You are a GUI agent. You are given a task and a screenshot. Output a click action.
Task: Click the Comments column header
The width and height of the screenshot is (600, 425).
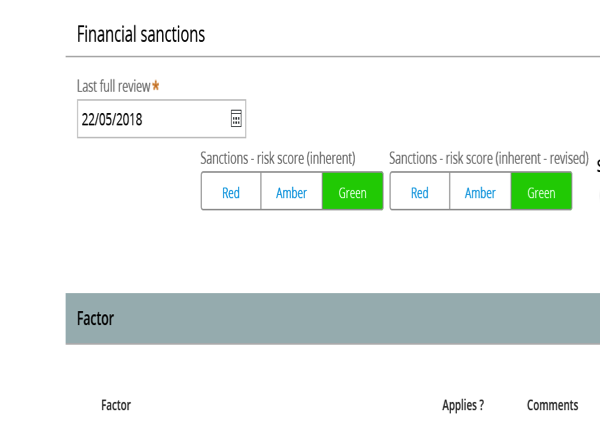(x=552, y=405)
